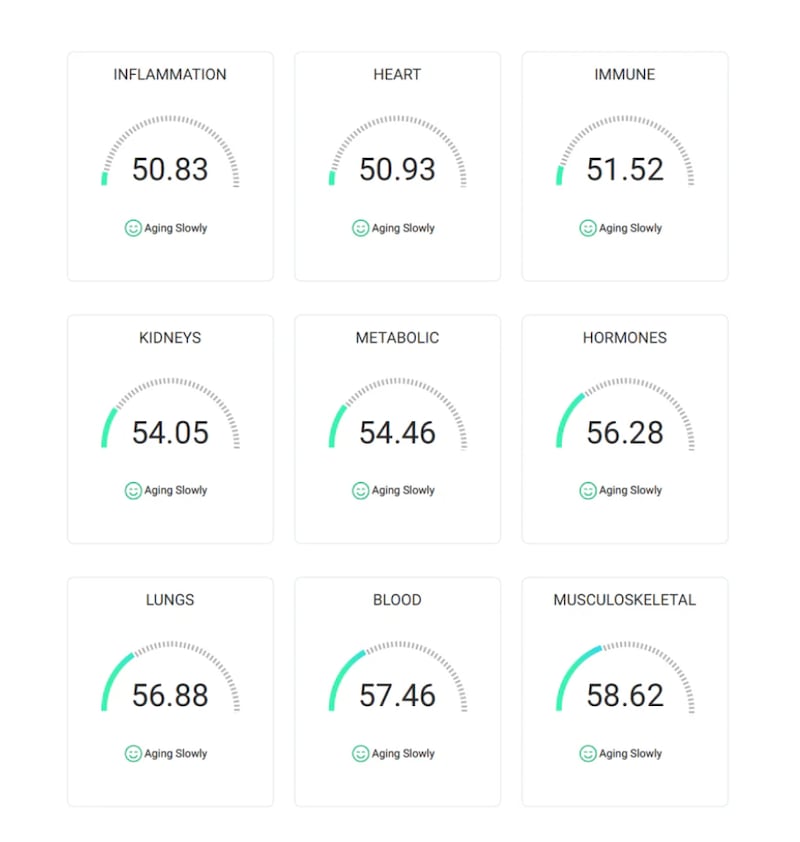Image resolution: width=800 pixels, height=842 pixels.
Task: Click the smiley icon in the Lungs card
Action: pyautogui.click(x=133, y=754)
